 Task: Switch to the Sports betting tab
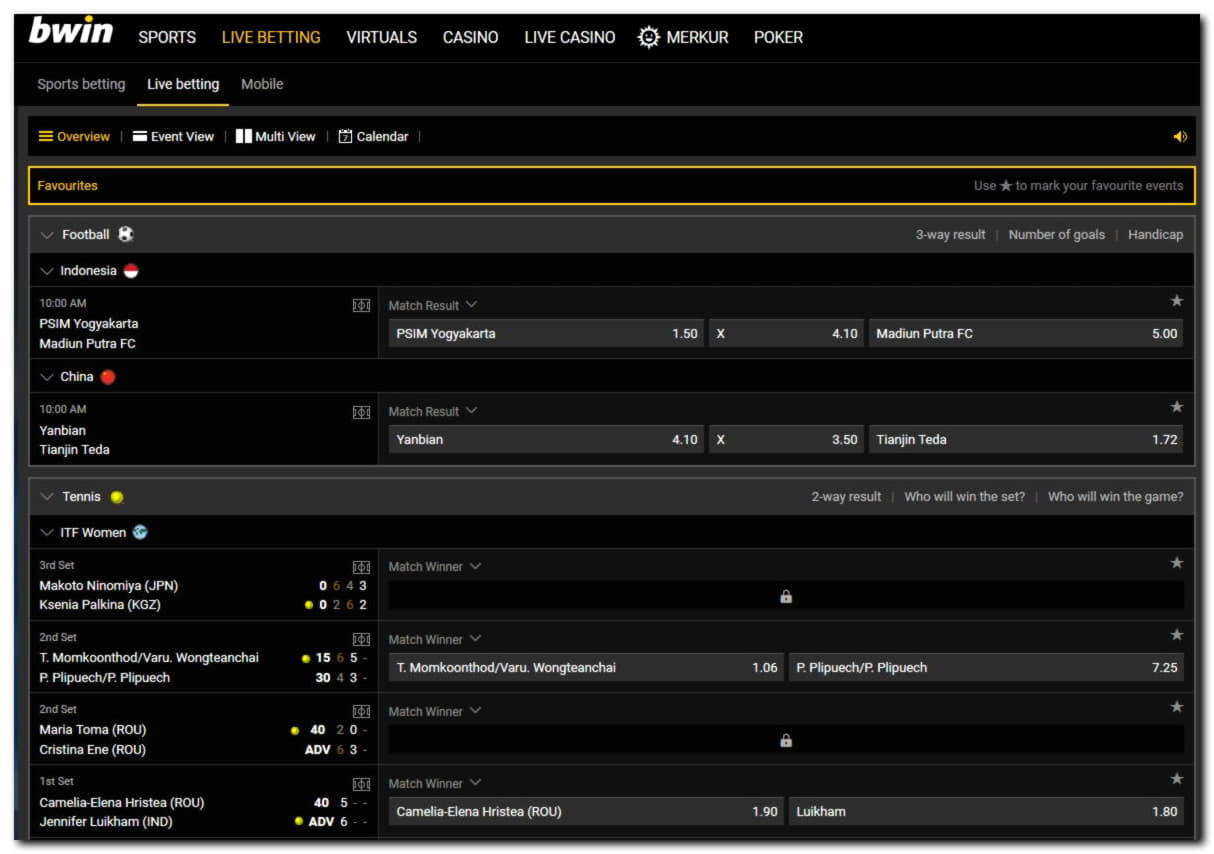click(81, 84)
